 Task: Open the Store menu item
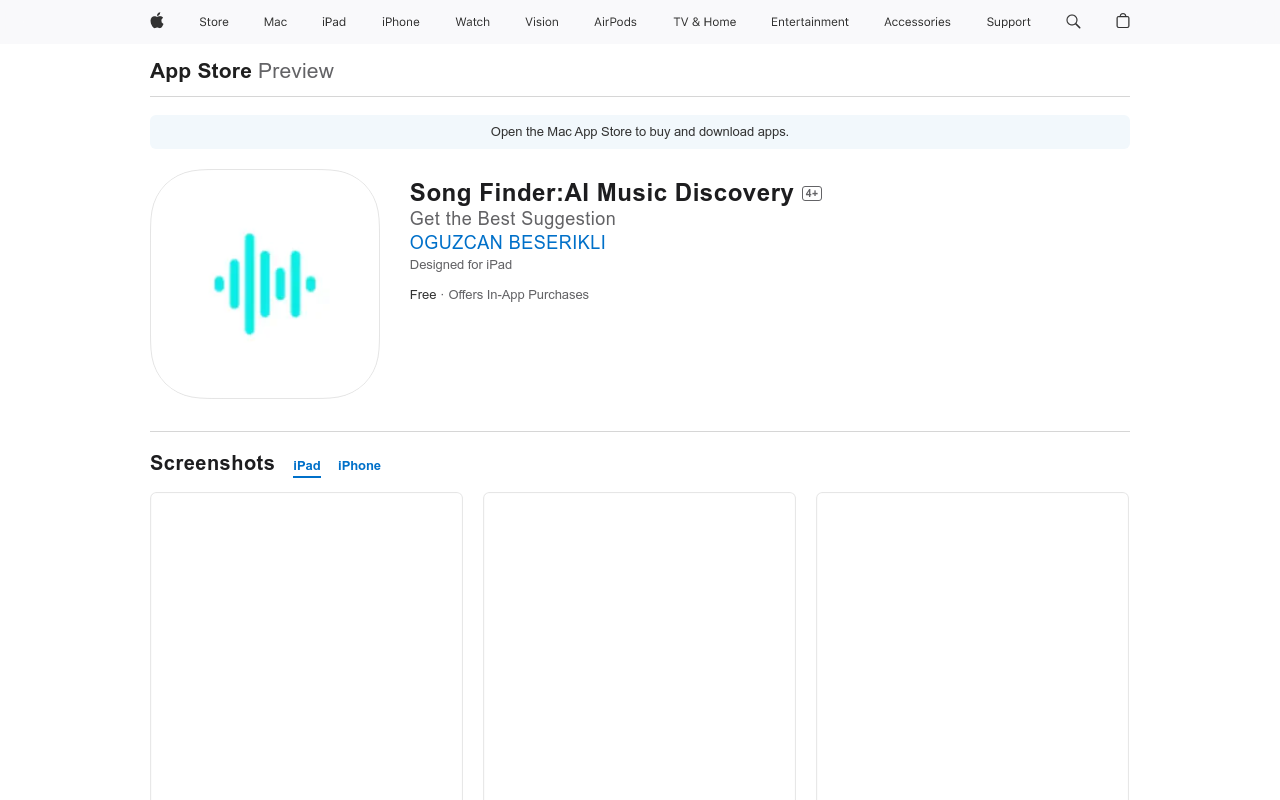coord(214,22)
